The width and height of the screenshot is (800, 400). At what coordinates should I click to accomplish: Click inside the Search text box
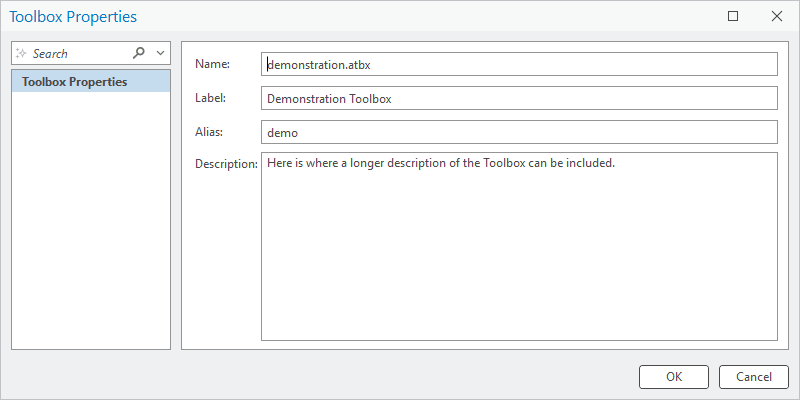pyautogui.click(x=77, y=53)
